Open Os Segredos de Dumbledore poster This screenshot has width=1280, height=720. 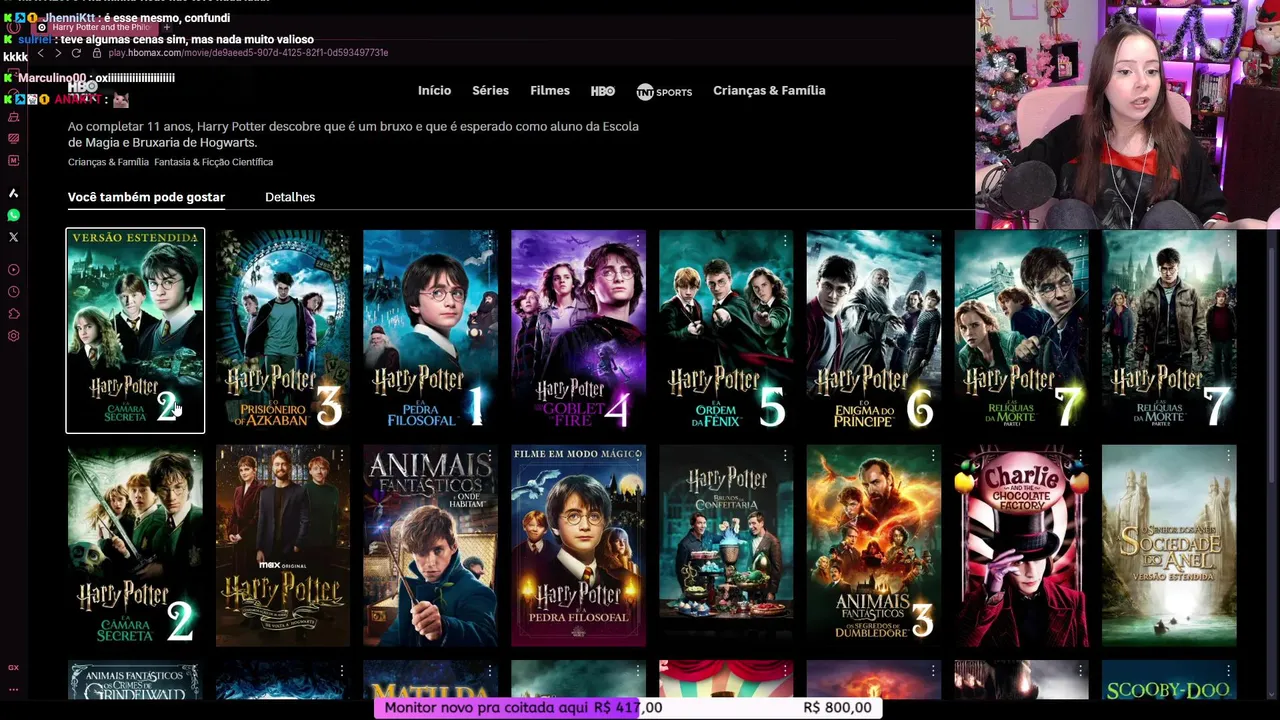[874, 546]
